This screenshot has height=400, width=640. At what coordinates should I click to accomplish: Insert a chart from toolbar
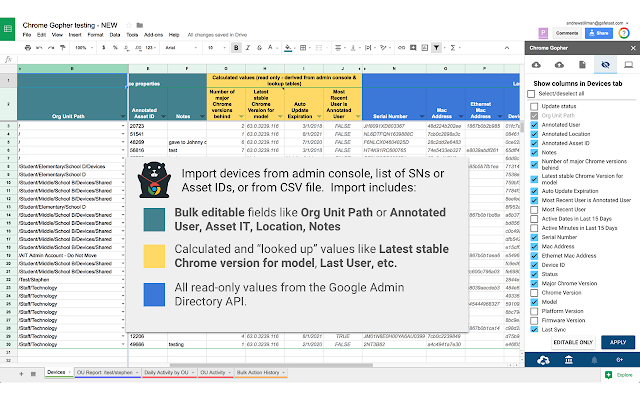tap(424, 48)
